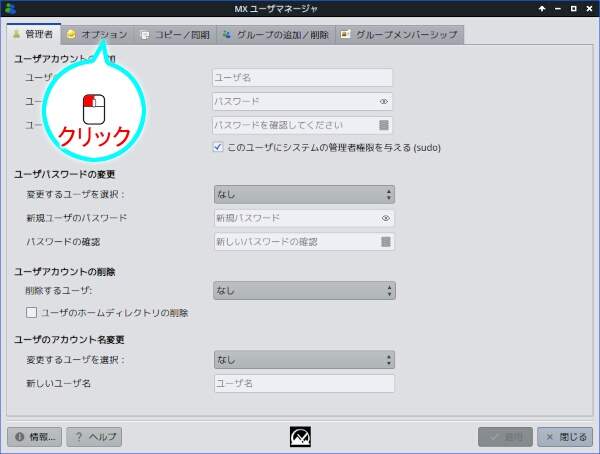Toggle visibility eye in 新規パスワード field

(x=385, y=218)
